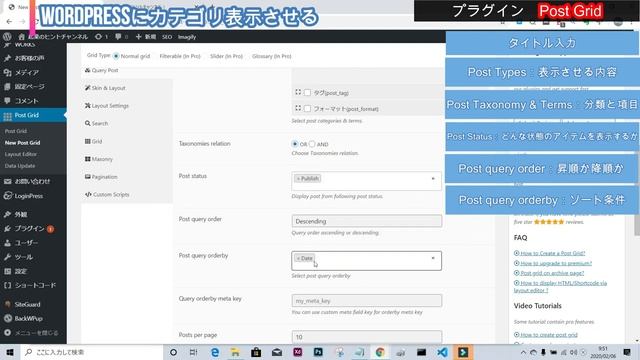Open Google Chrome from the taskbar

pyautogui.click(x=380, y=352)
